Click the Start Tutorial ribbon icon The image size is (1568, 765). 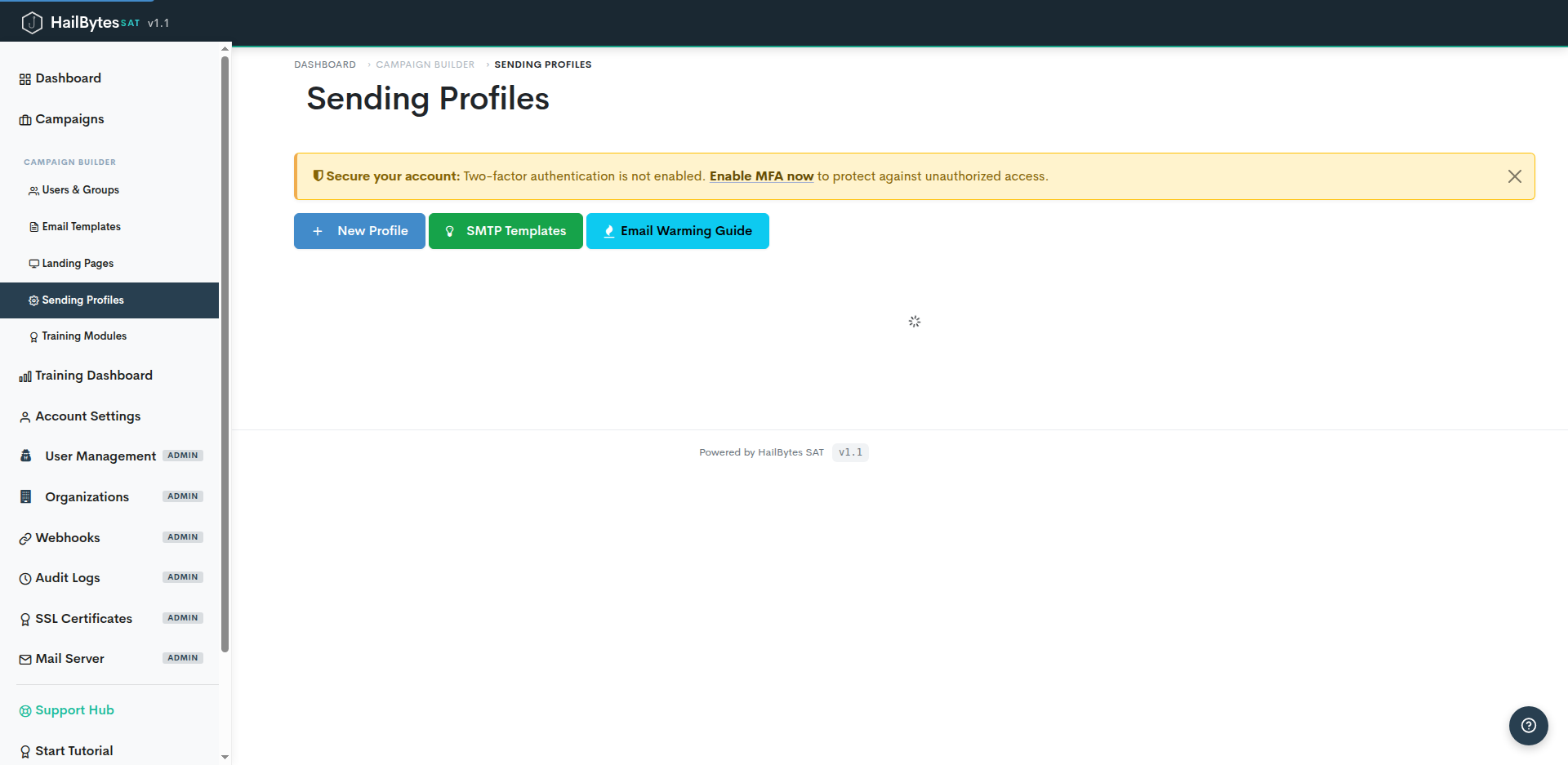coord(25,752)
